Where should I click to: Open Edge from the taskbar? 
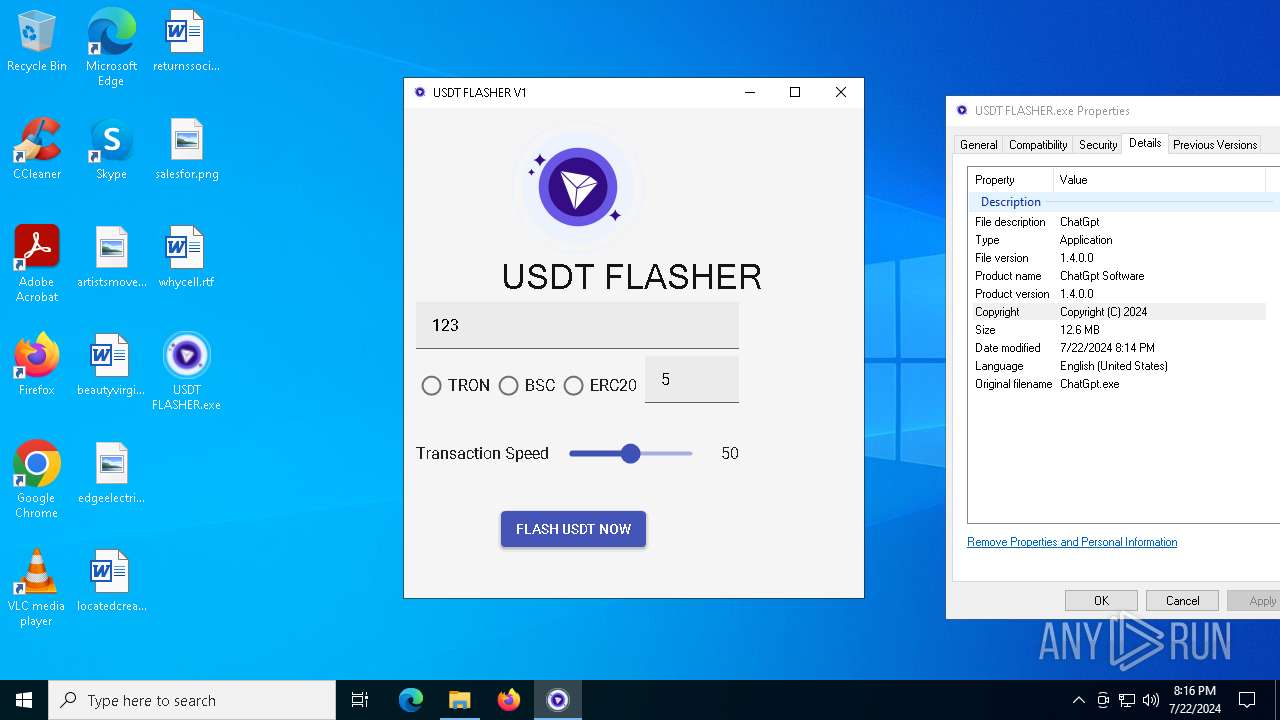click(411, 700)
